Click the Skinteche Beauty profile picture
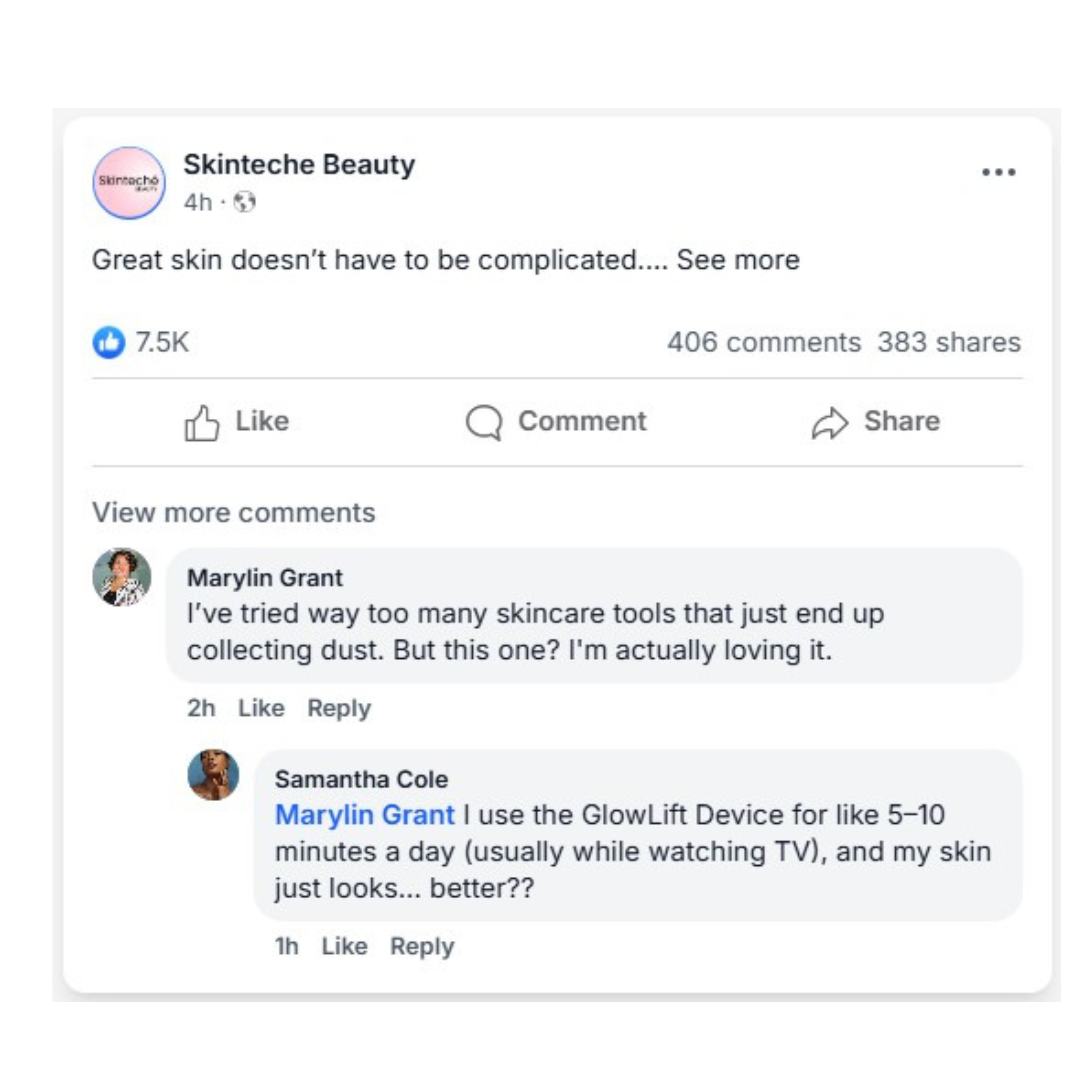The image size is (1080, 1080). (x=129, y=183)
